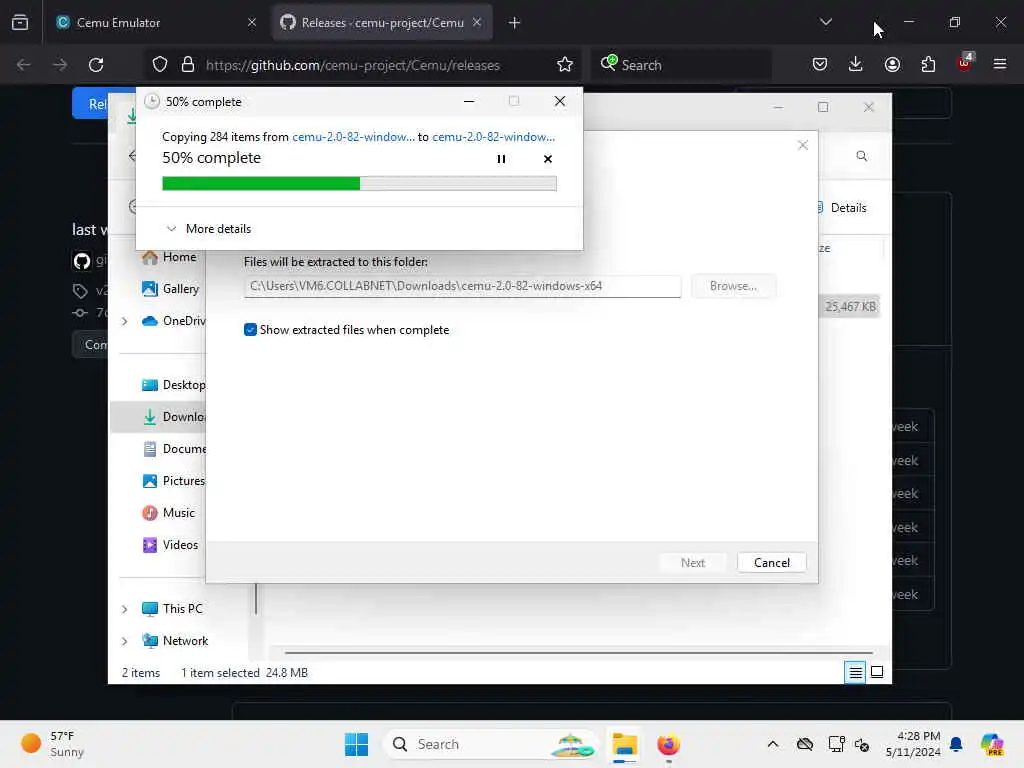Click the Browse button
The width and height of the screenshot is (1024, 768).
point(733,286)
